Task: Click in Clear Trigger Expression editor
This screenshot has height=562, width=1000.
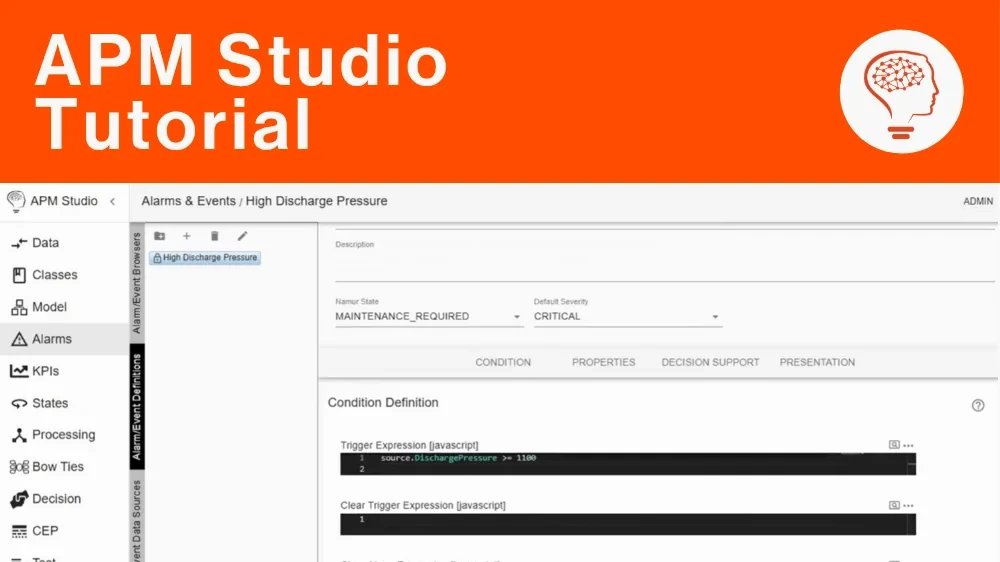Action: [628, 524]
